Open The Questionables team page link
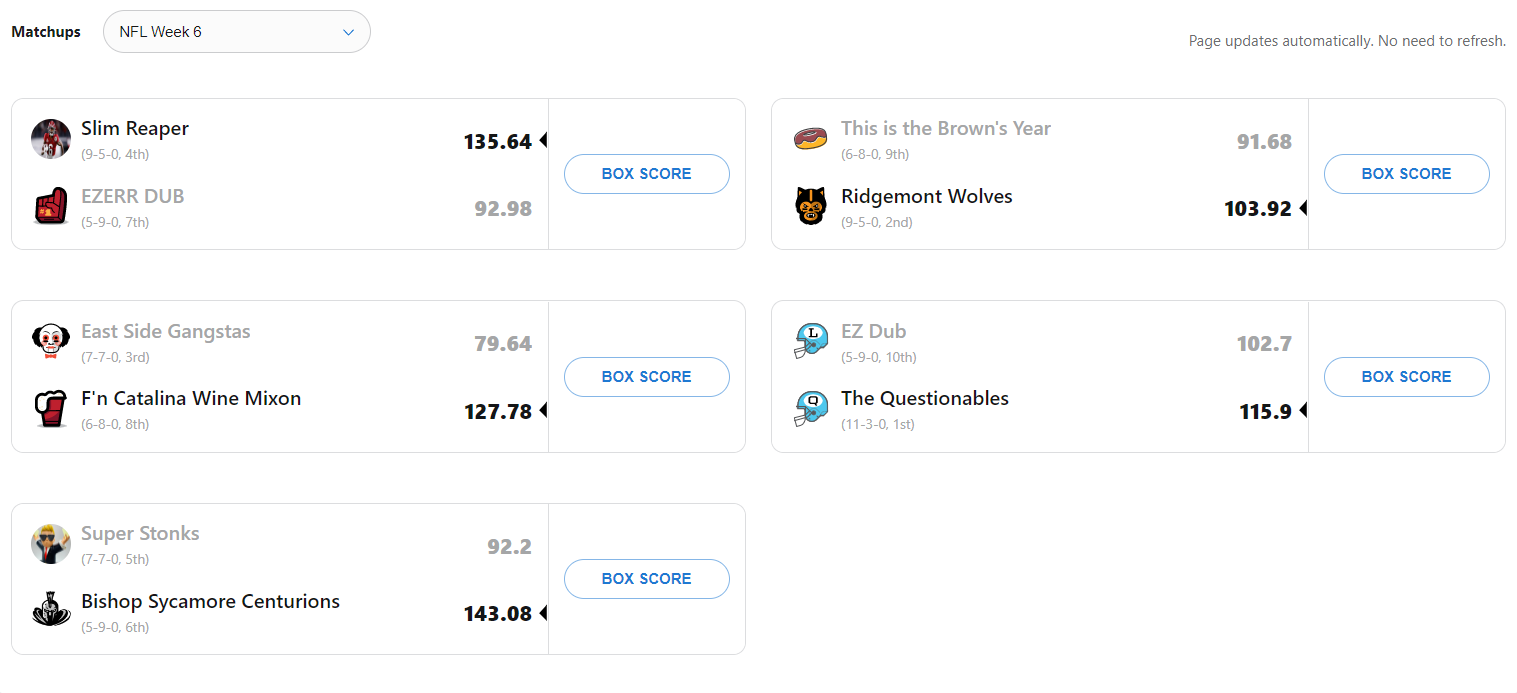This screenshot has width=1517, height=693. click(x=925, y=398)
